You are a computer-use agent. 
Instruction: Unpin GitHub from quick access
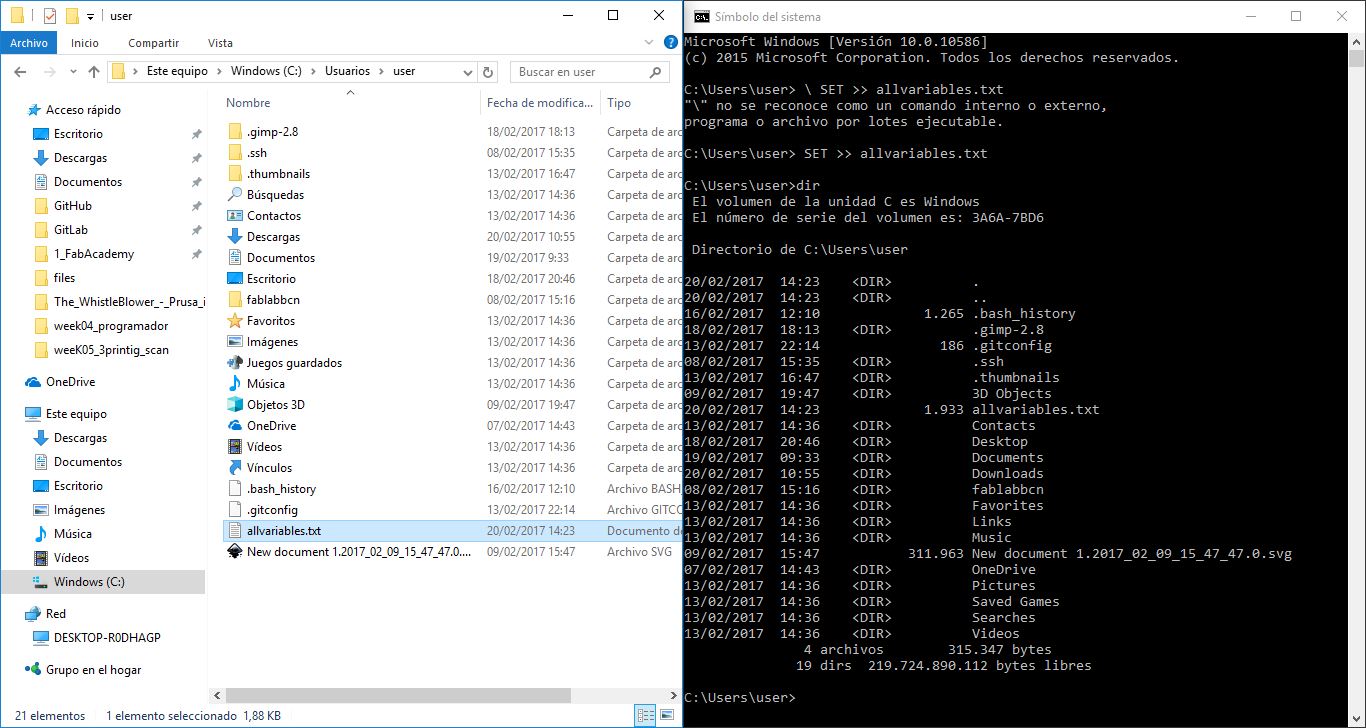coord(196,206)
